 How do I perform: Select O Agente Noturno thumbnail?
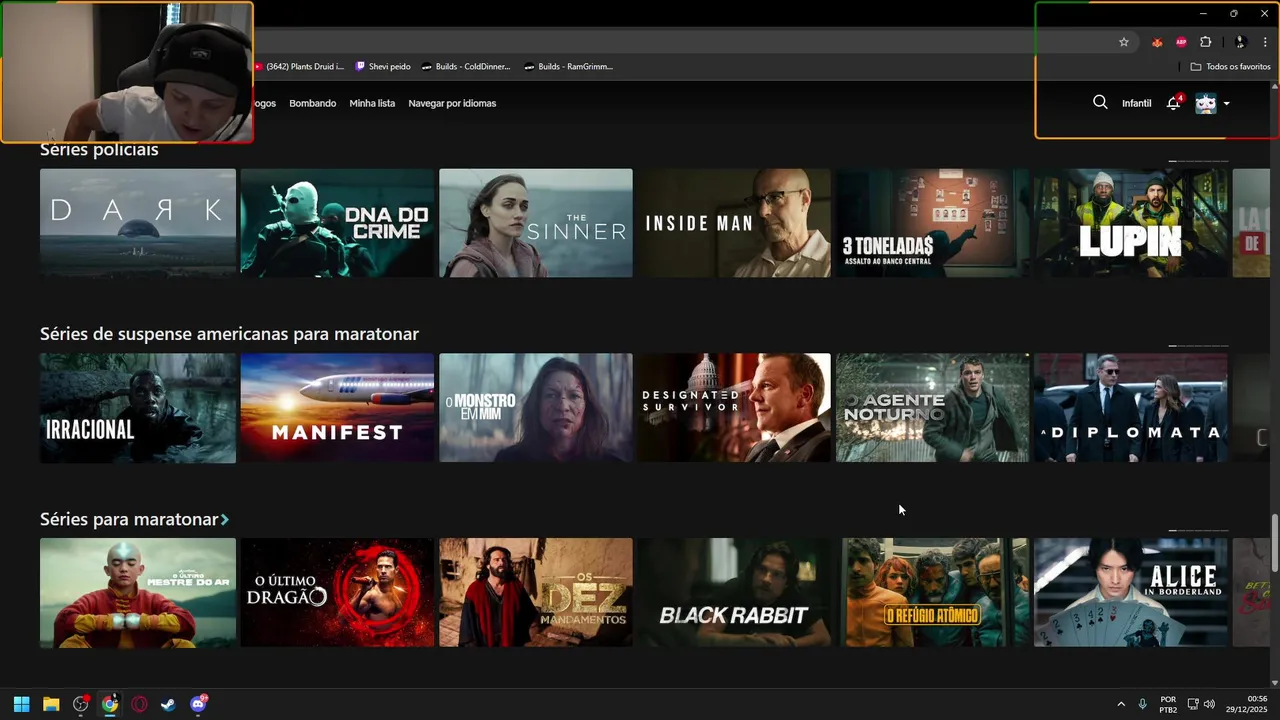click(x=932, y=408)
